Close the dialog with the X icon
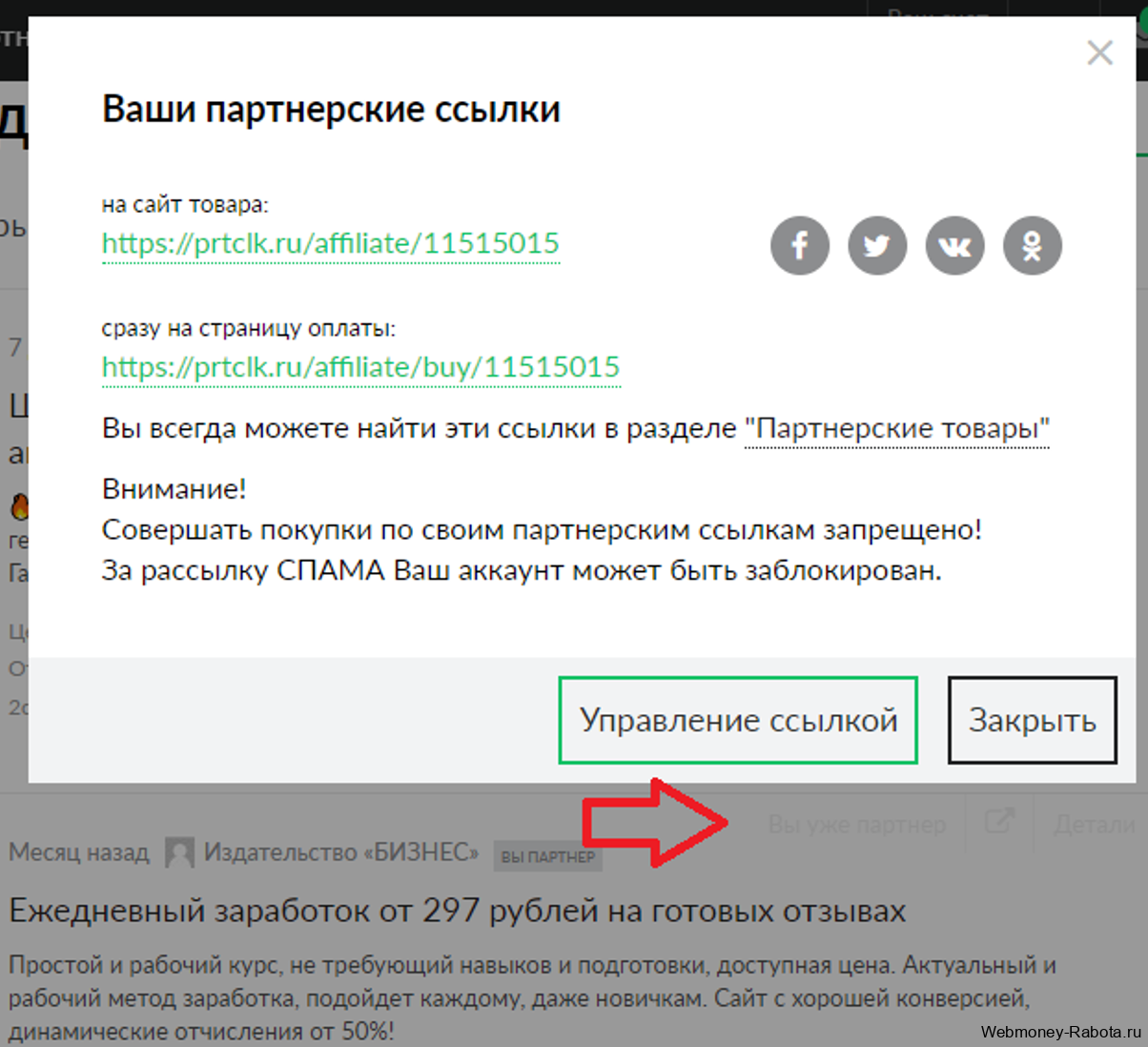1148x1047 pixels. [x=1099, y=52]
